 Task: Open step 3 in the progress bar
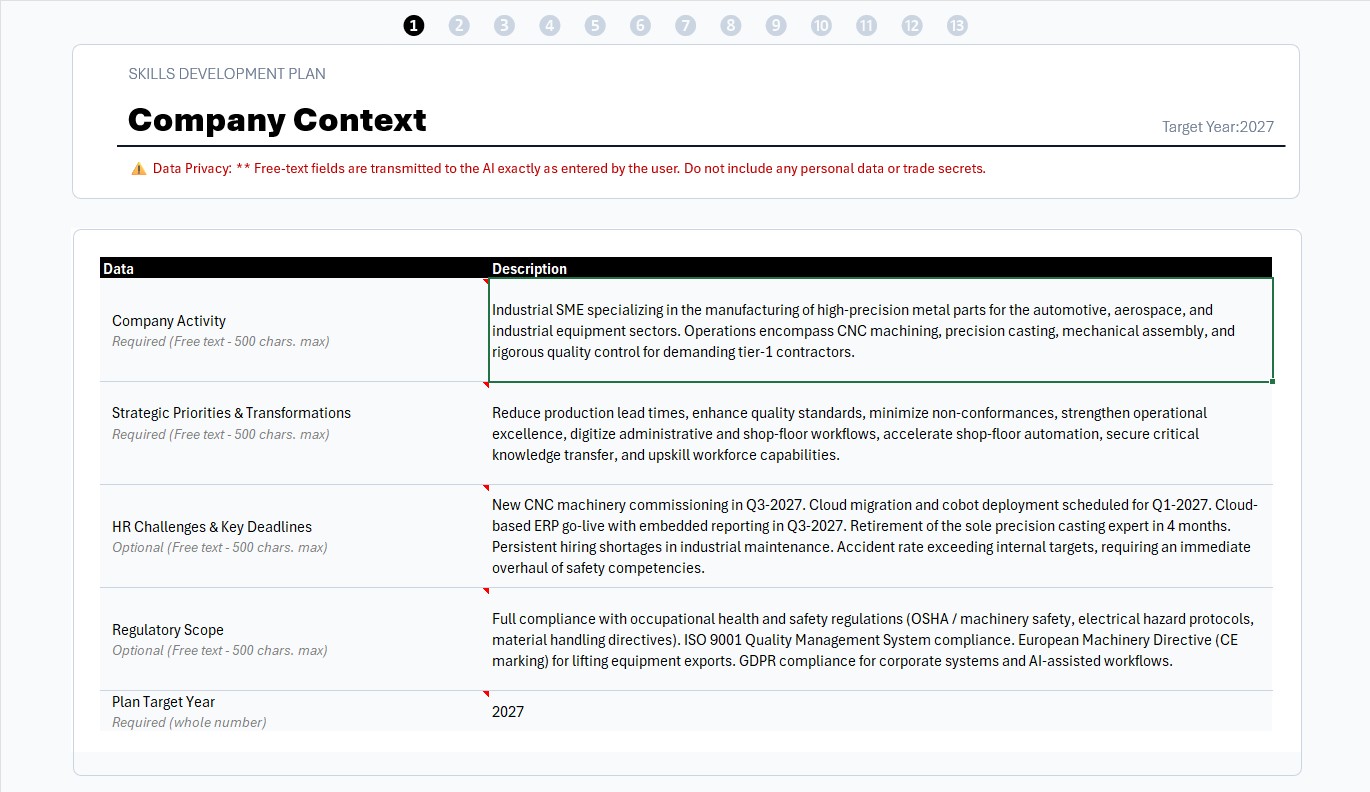[x=504, y=26]
